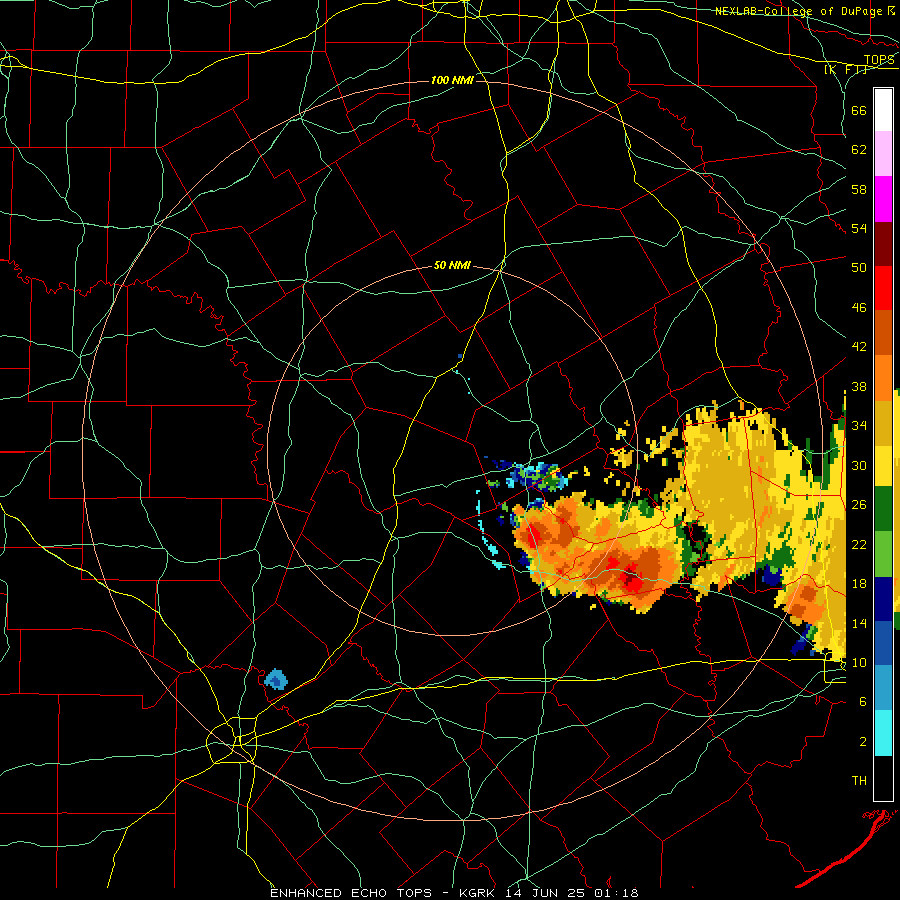Click the legend value '18'
Screen dimensions: 900x900
[859, 584]
